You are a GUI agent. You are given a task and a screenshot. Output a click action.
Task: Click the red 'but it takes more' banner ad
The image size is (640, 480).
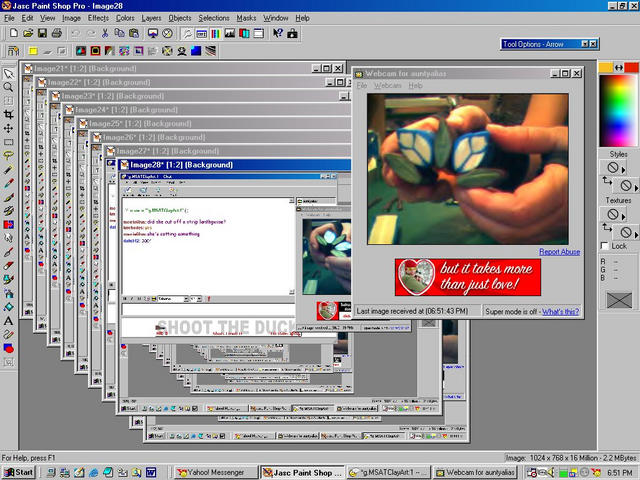point(468,277)
